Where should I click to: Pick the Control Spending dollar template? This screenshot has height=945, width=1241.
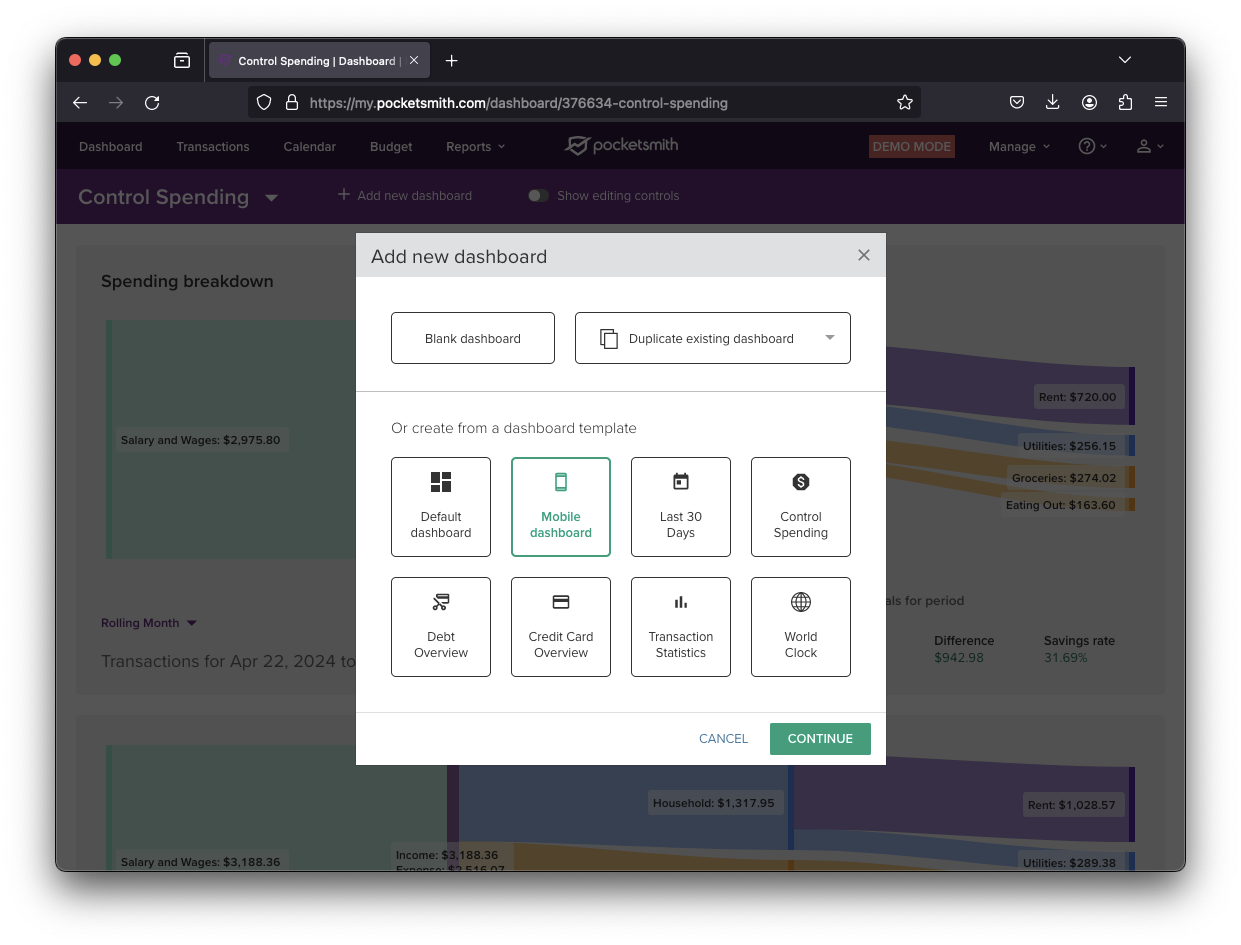pos(801,506)
